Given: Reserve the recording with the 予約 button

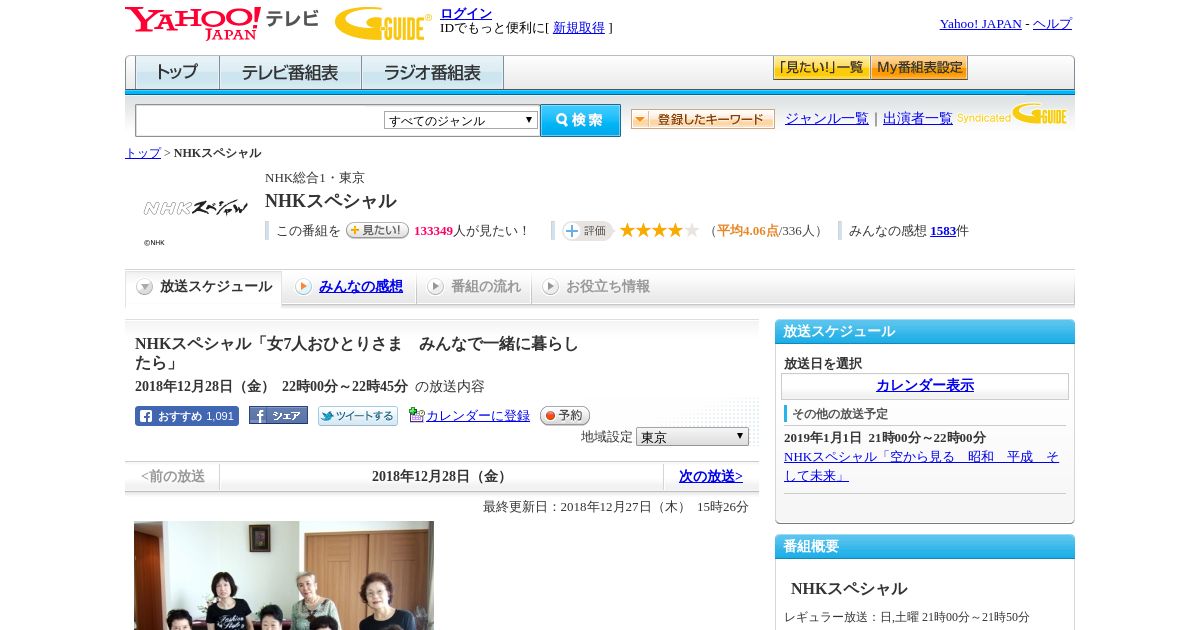Looking at the screenshot, I should pos(565,416).
